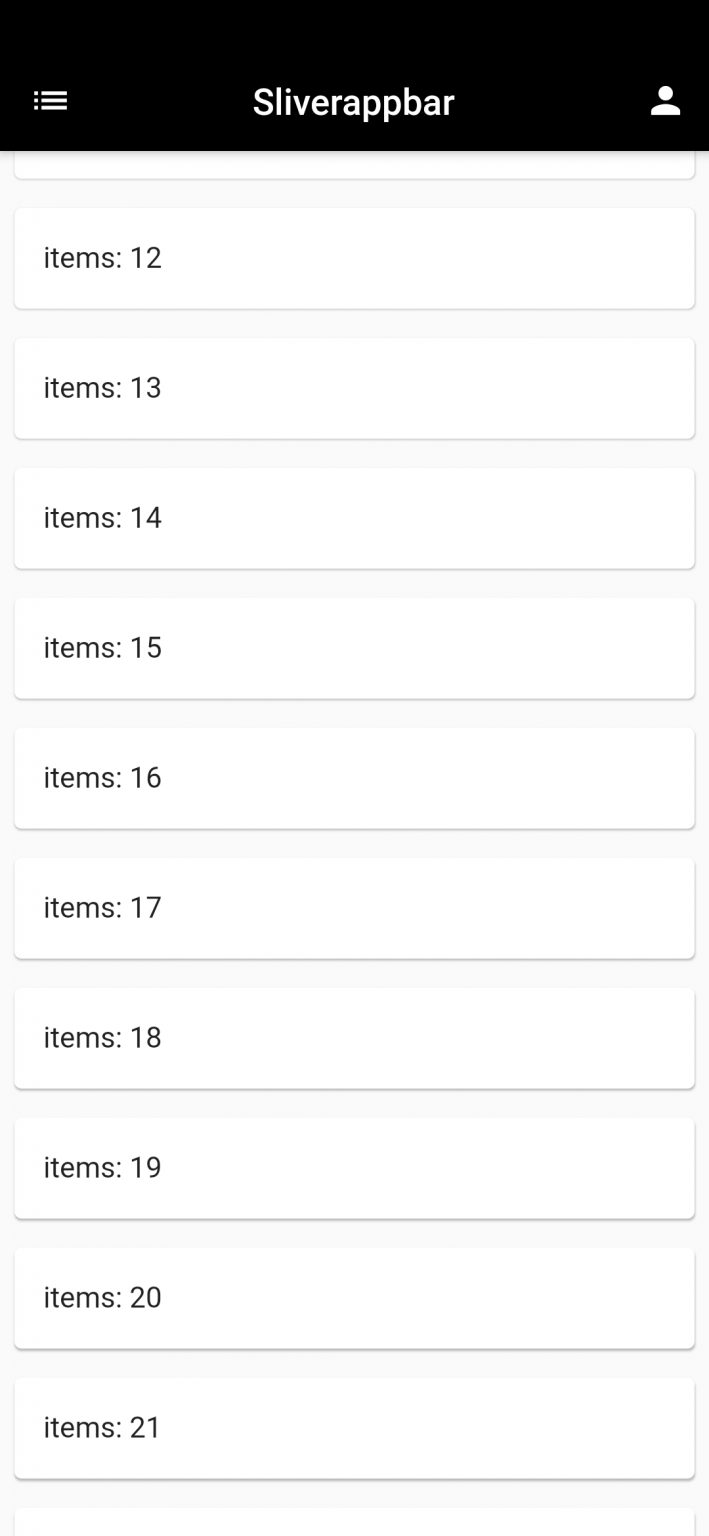Select the card labeled 'items: 12'

[x=354, y=258]
